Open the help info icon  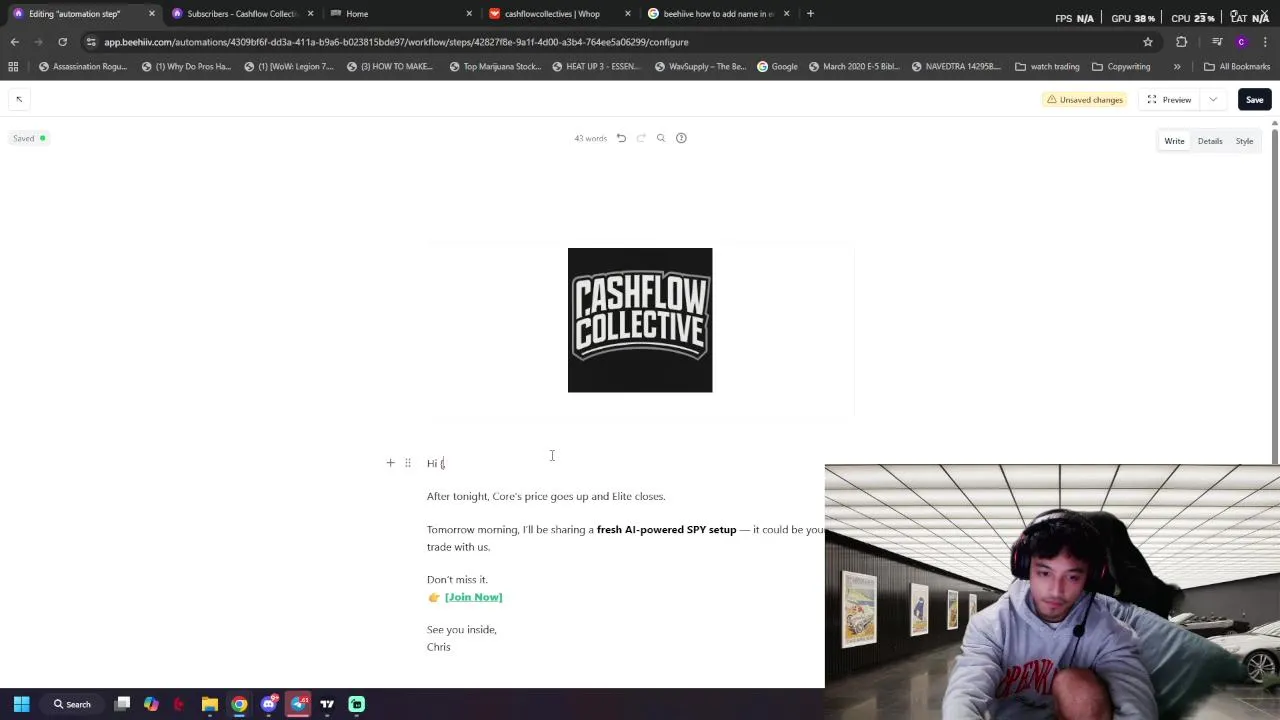click(681, 138)
